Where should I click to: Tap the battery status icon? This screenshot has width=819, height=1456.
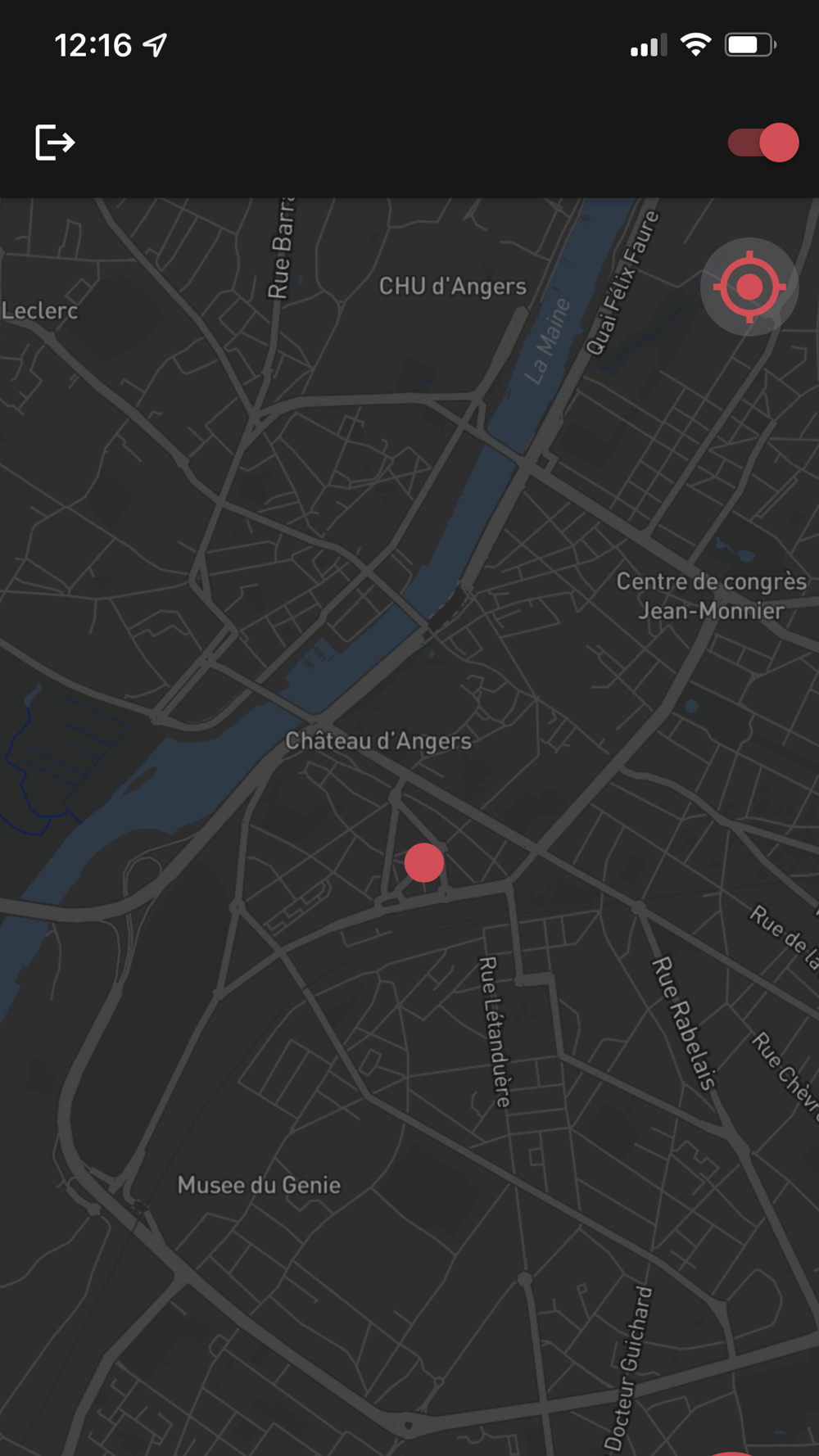point(750,45)
